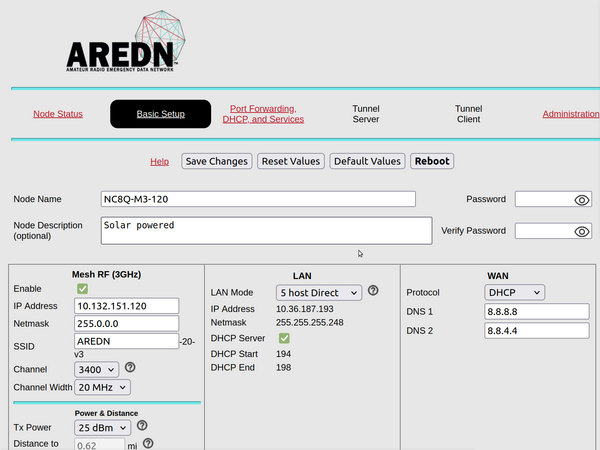Click the Distance 0.62 field

point(99,445)
